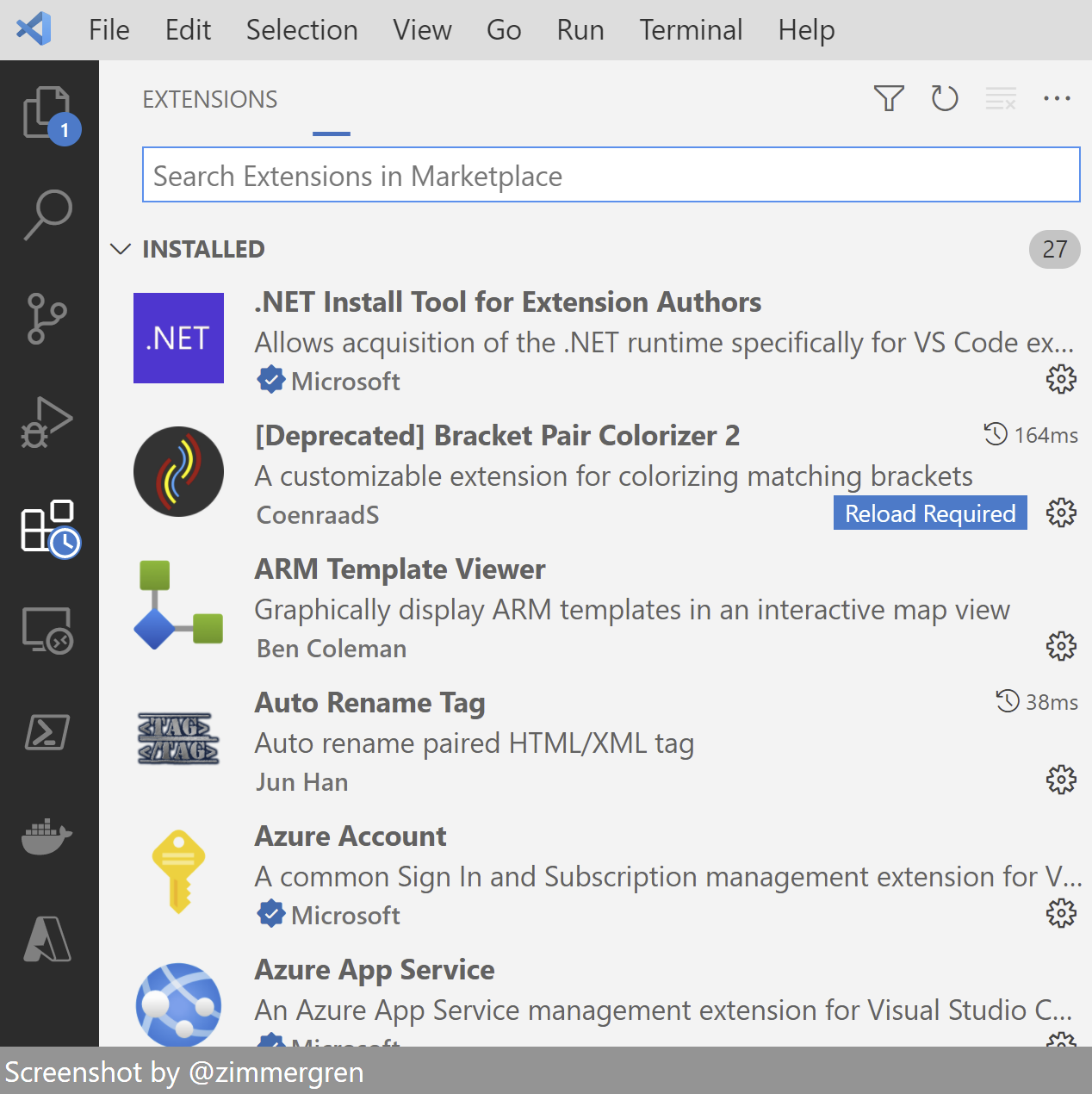Open the PowerShell sidebar icon
Image resolution: width=1092 pixels, height=1094 pixels.
tap(49, 733)
